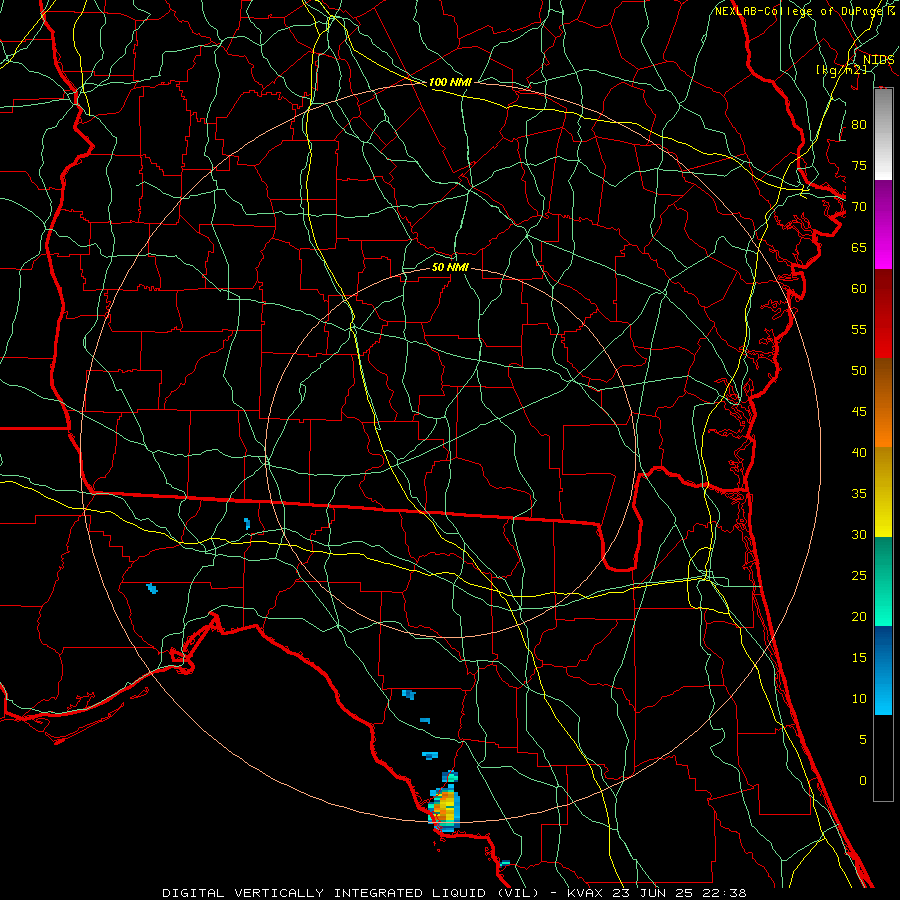Pick the orange-brown segment of the color scale
This screenshot has width=900, height=900.
pyautogui.click(x=883, y=402)
